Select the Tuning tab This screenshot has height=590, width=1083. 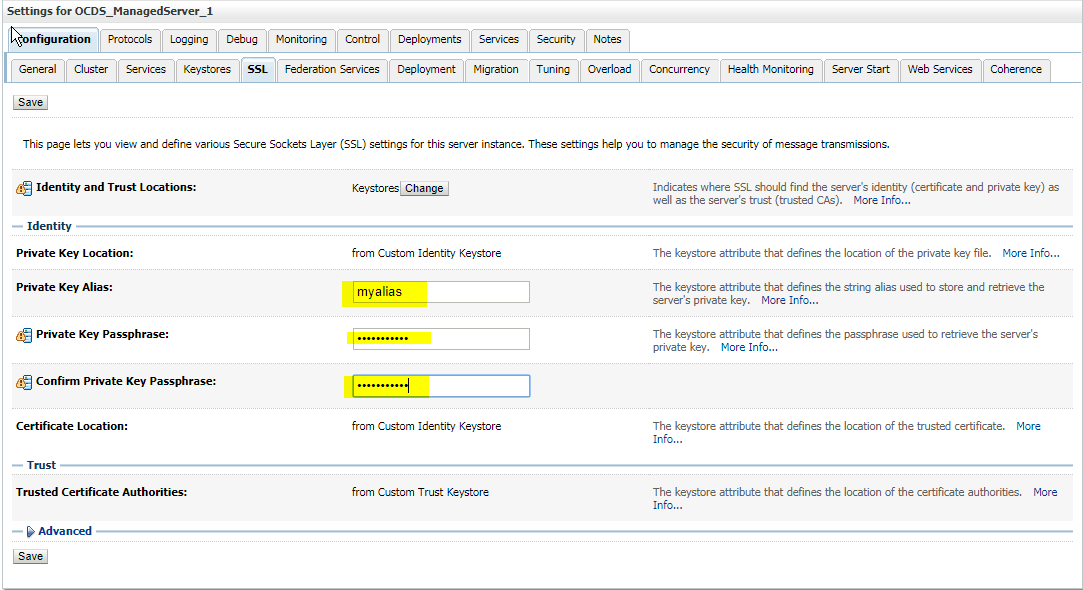click(x=553, y=70)
